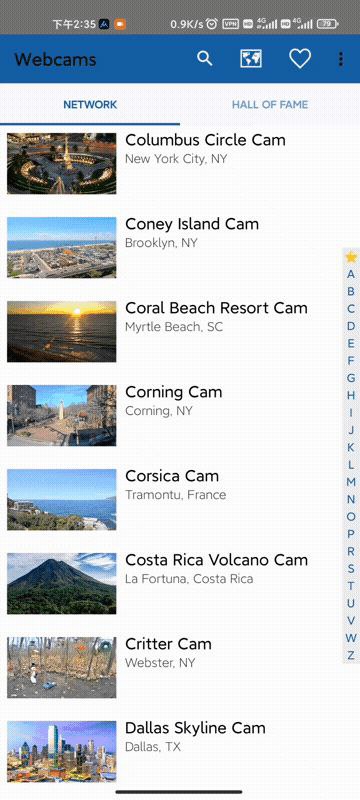Jump to letter Z in index

[351, 656]
